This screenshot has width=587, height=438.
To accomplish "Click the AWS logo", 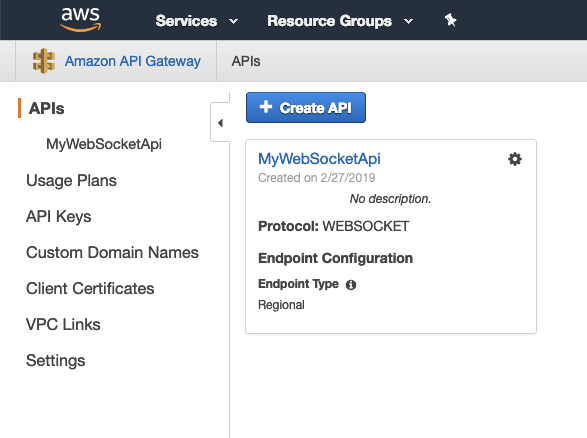I will [80, 19].
